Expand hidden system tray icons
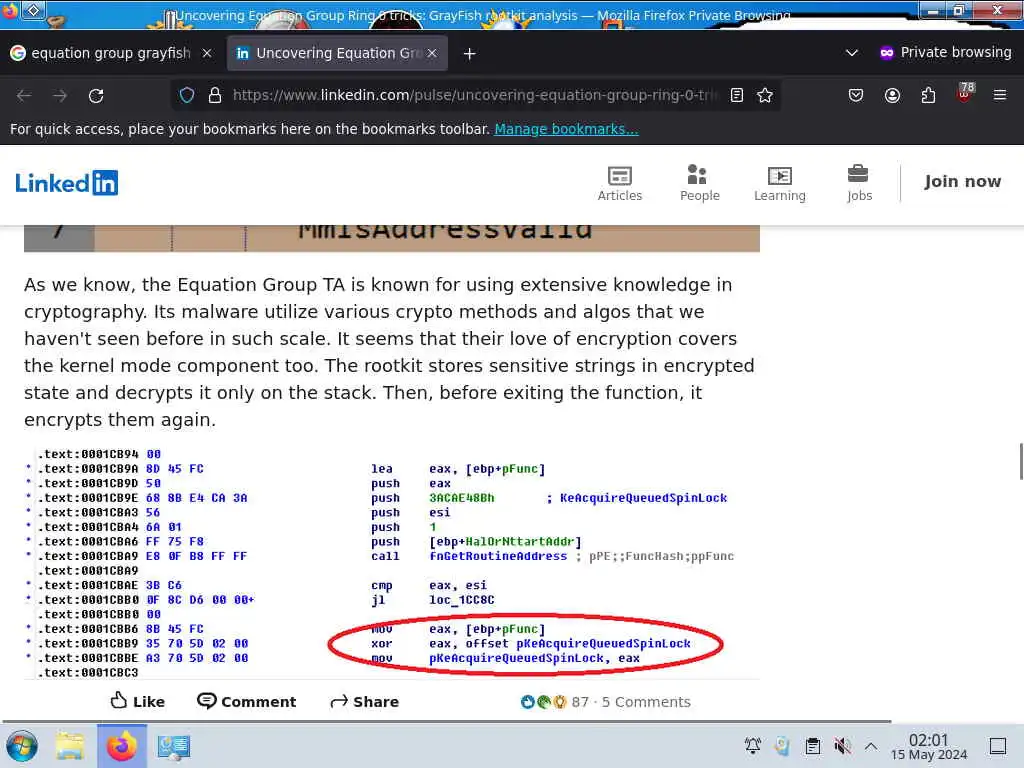This screenshot has width=1024, height=768. click(871, 746)
